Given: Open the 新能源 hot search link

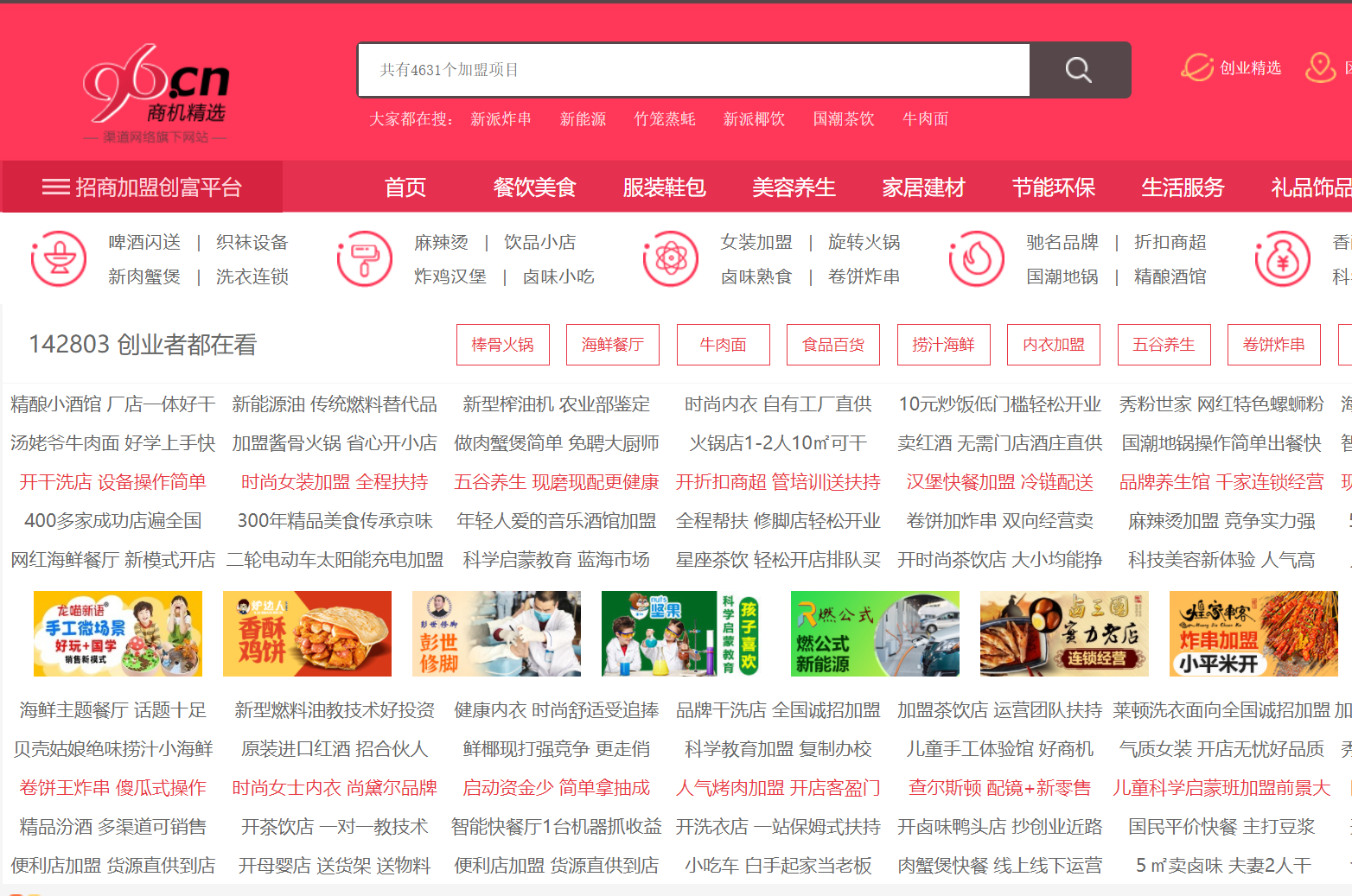Looking at the screenshot, I should coord(584,119).
